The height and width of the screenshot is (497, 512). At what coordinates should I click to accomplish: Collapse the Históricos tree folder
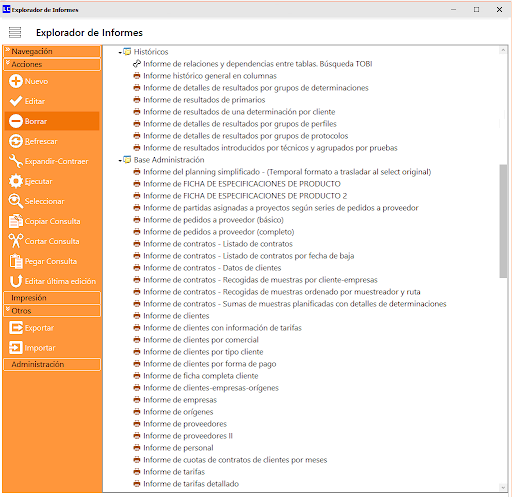(x=120, y=52)
